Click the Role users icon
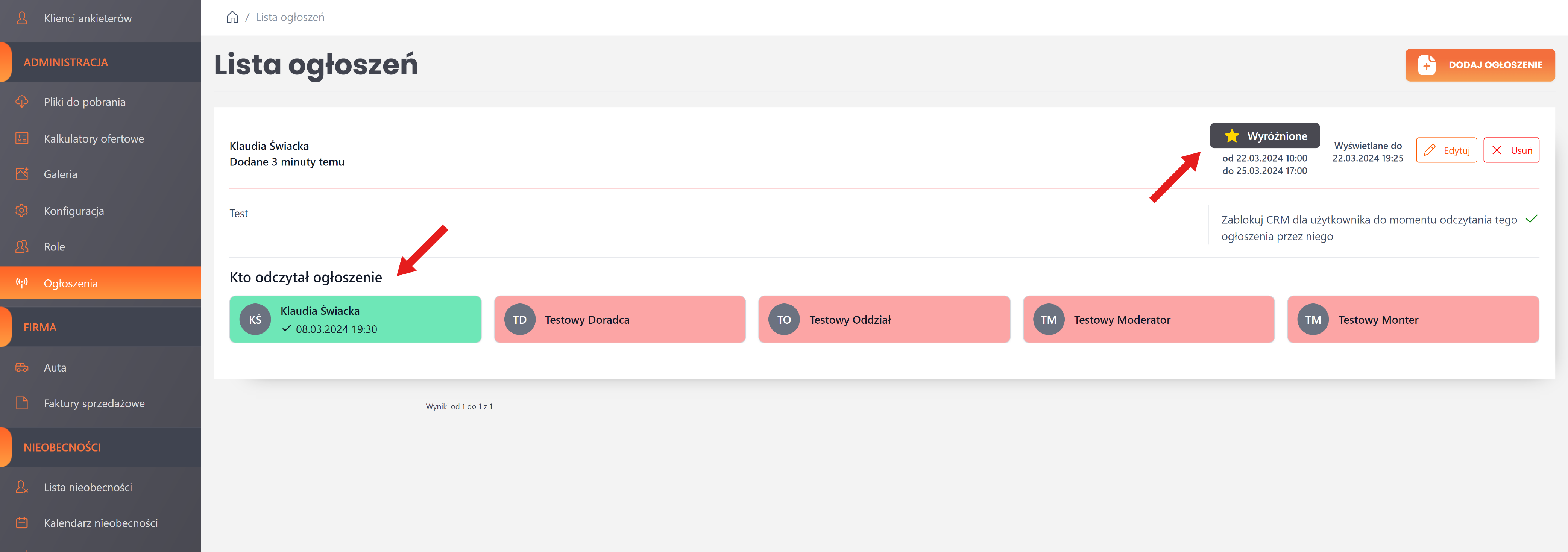The height and width of the screenshot is (552, 1568). coord(22,247)
